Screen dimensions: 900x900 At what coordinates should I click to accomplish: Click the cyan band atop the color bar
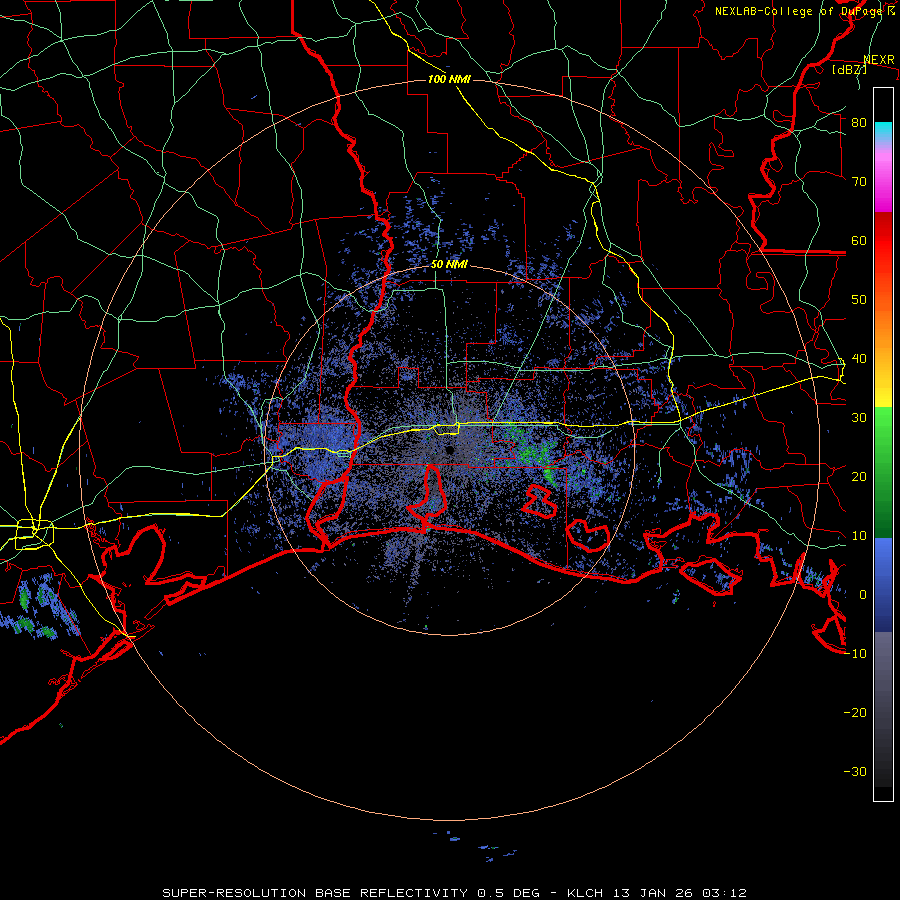point(883,131)
